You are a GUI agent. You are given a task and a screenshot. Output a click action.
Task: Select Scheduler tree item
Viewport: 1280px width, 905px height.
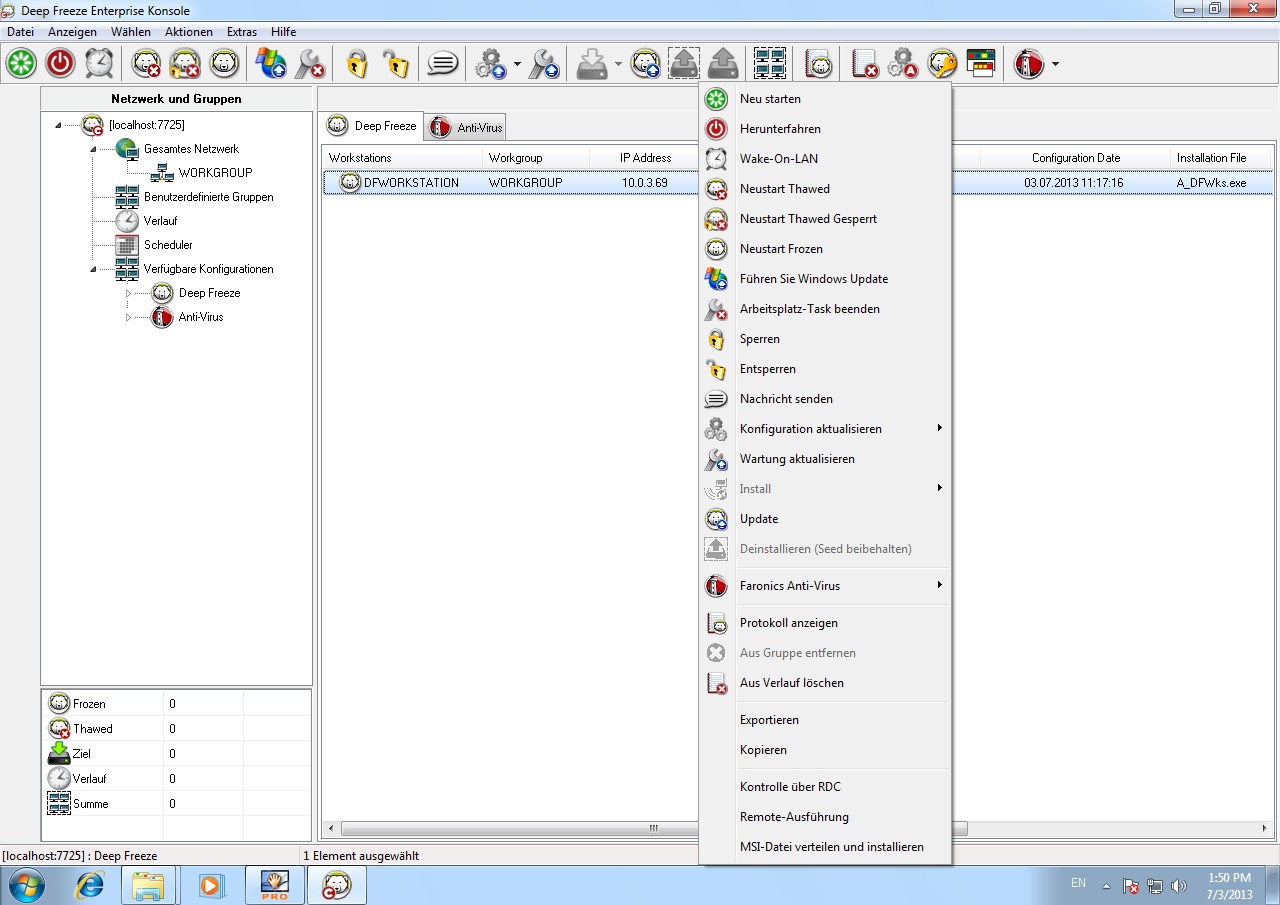tap(168, 245)
